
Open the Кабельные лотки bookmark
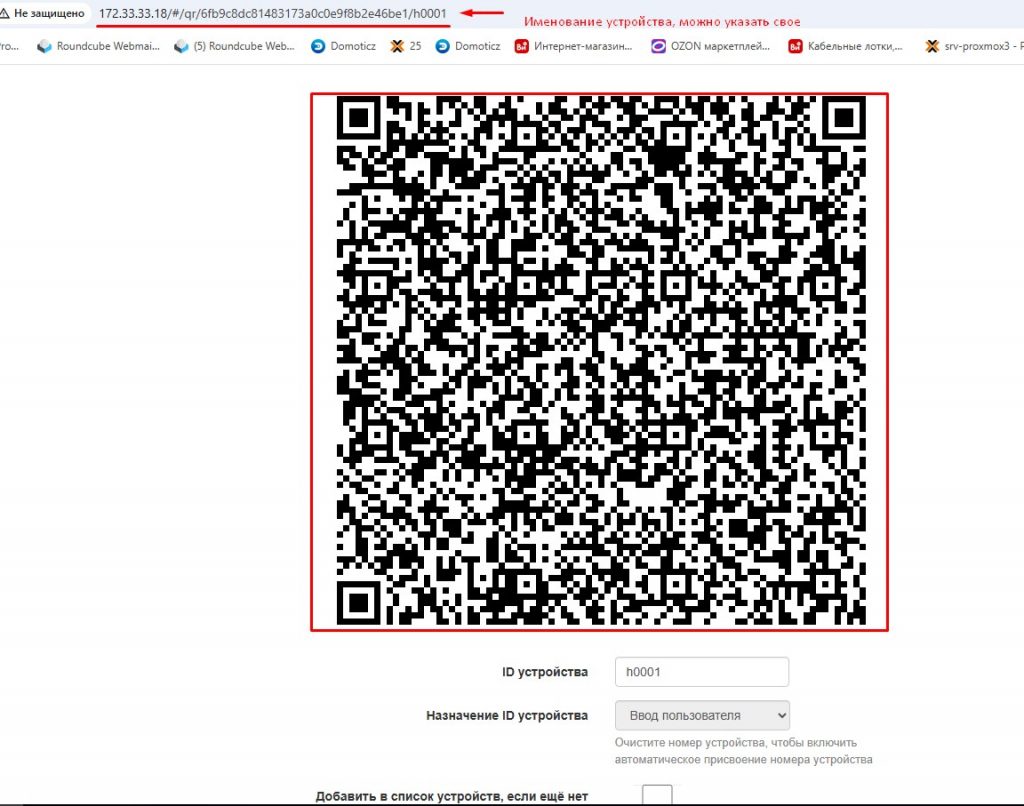846,46
